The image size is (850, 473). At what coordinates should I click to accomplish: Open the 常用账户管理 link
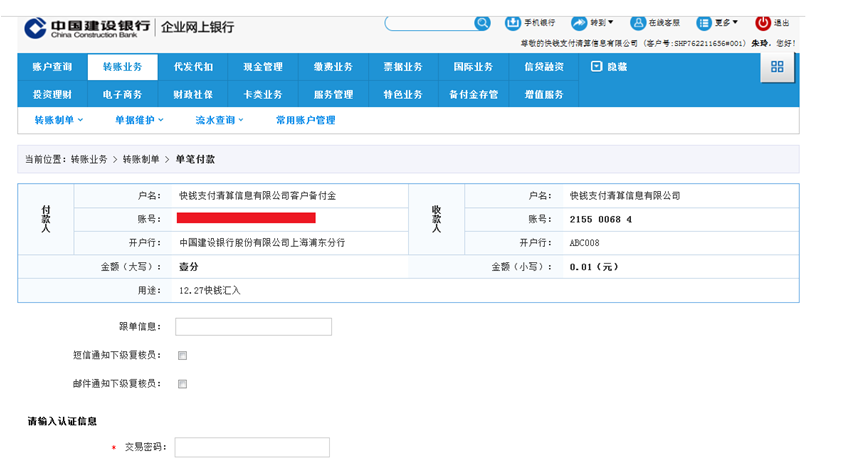tap(306, 120)
